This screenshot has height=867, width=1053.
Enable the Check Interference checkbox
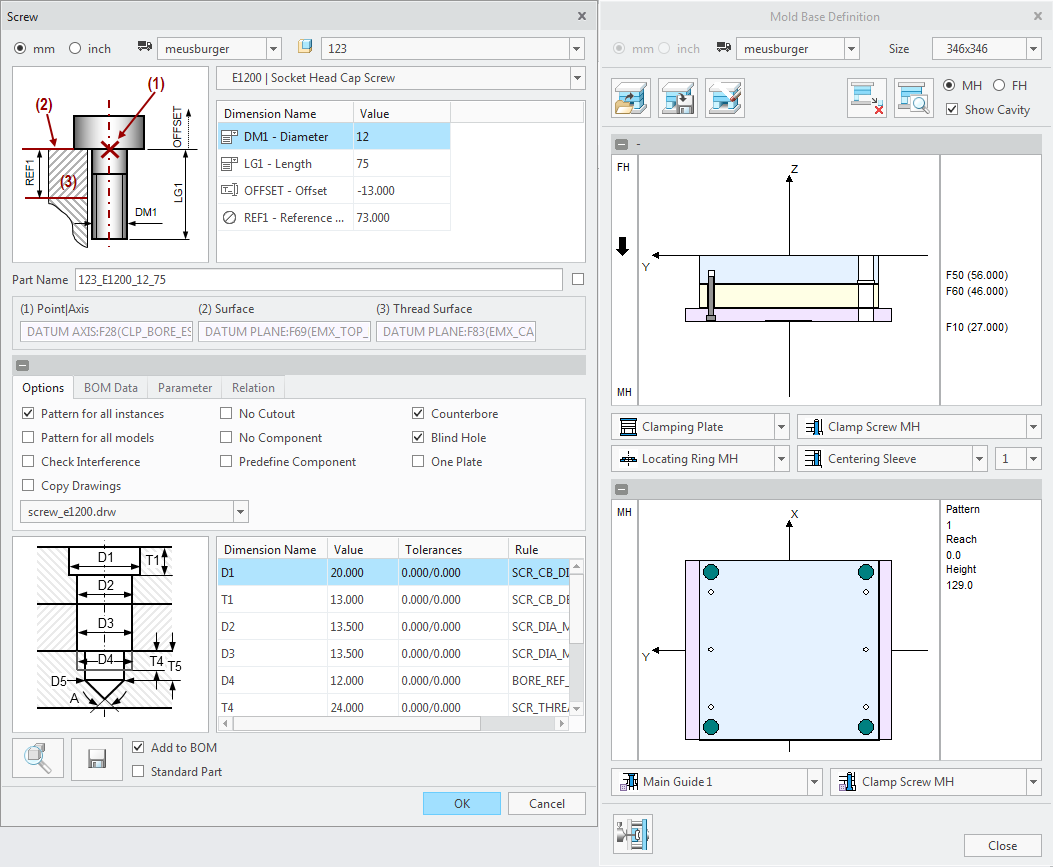tap(29, 462)
